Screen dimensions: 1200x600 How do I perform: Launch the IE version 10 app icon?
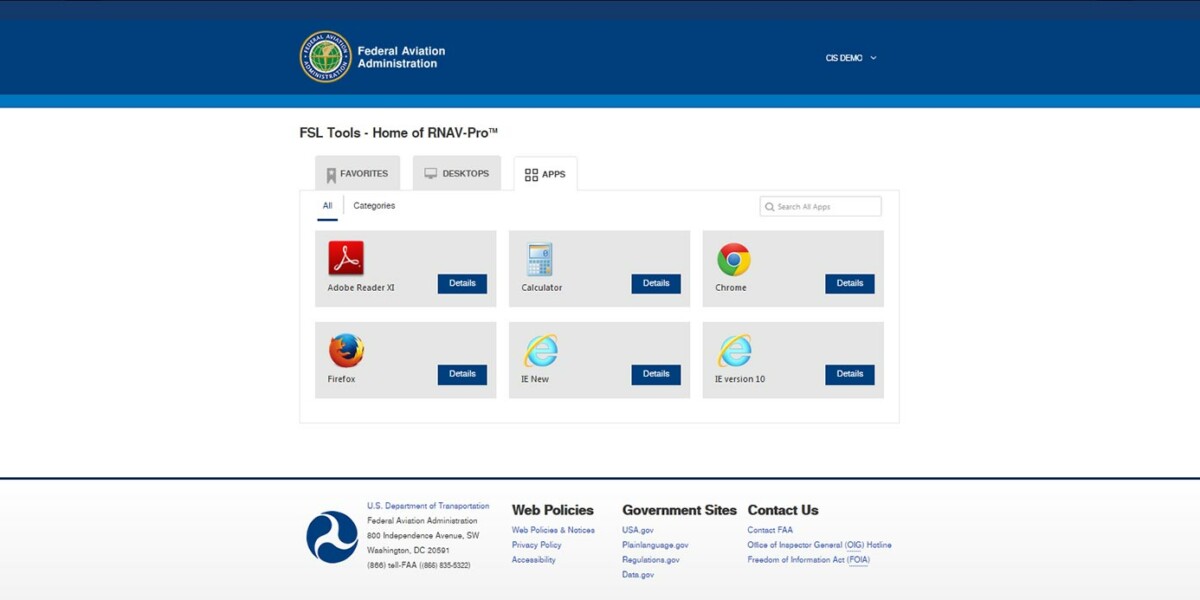pos(732,348)
